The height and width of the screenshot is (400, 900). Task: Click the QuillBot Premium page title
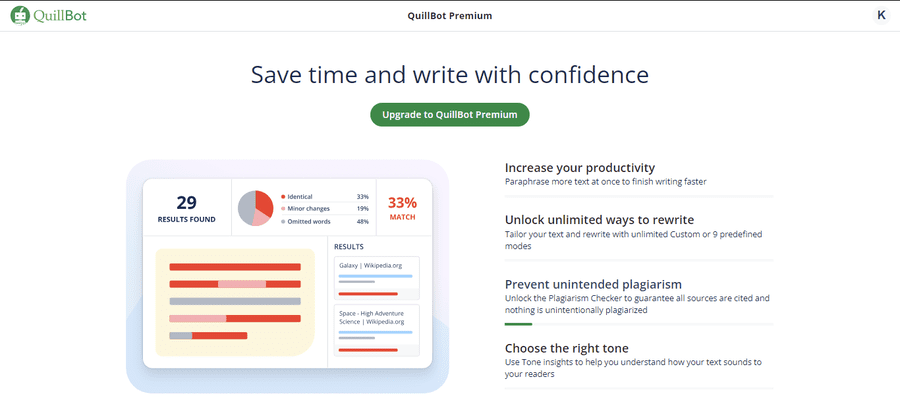pyautogui.click(x=450, y=16)
